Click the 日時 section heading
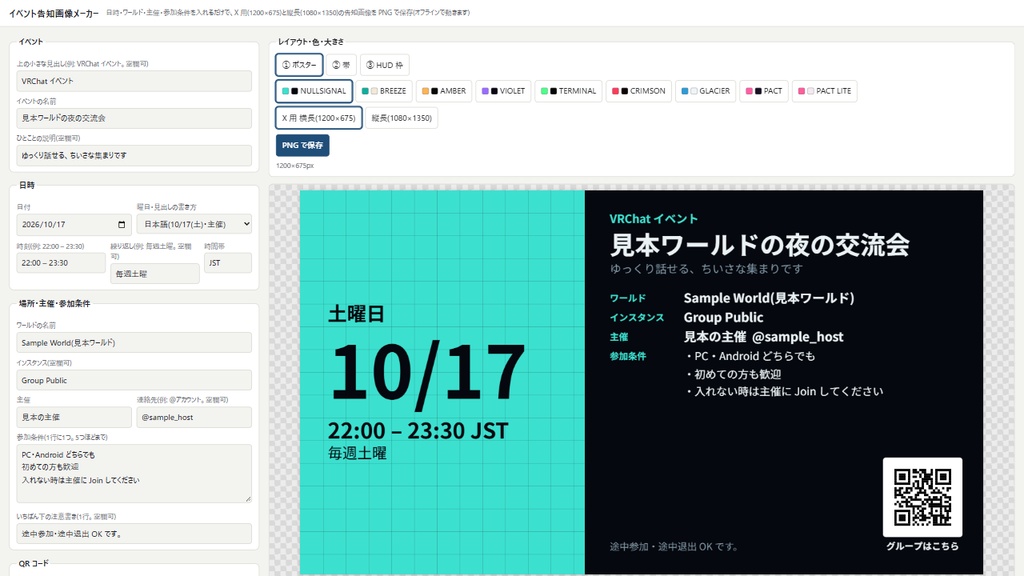Screen dimensions: 1024x576 click(27, 185)
